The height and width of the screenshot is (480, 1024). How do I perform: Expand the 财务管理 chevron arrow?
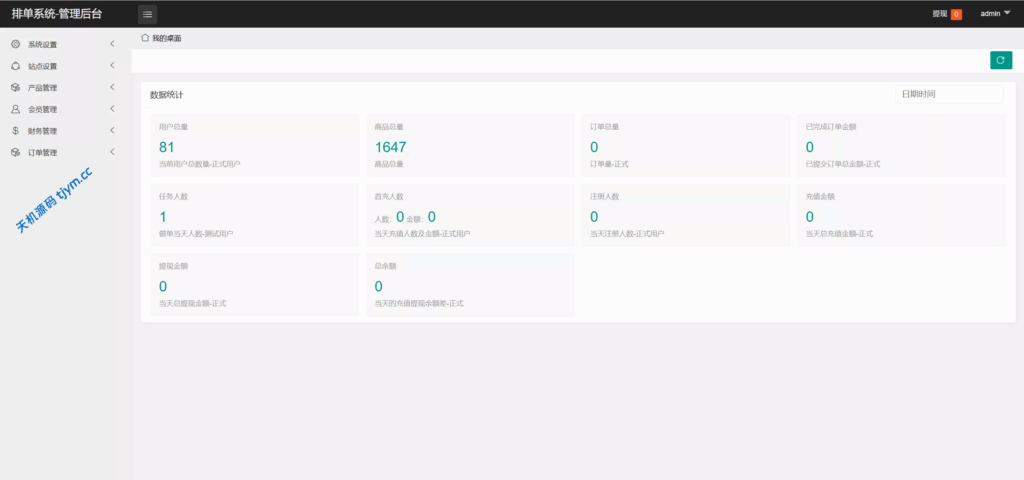(x=112, y=131)
